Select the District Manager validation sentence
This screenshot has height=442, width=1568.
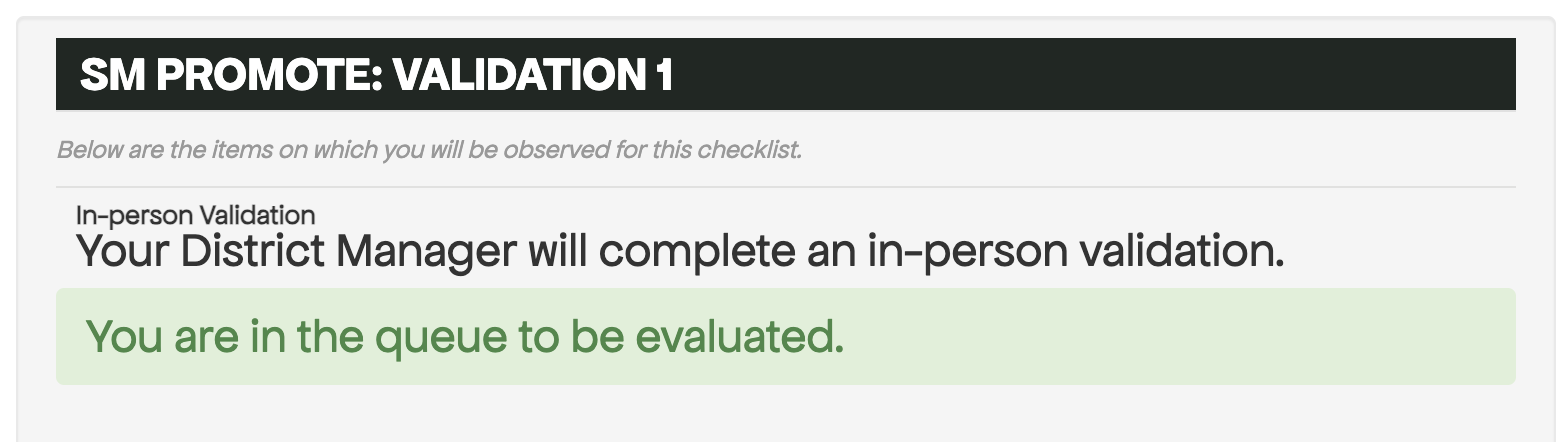coord(680,250)
